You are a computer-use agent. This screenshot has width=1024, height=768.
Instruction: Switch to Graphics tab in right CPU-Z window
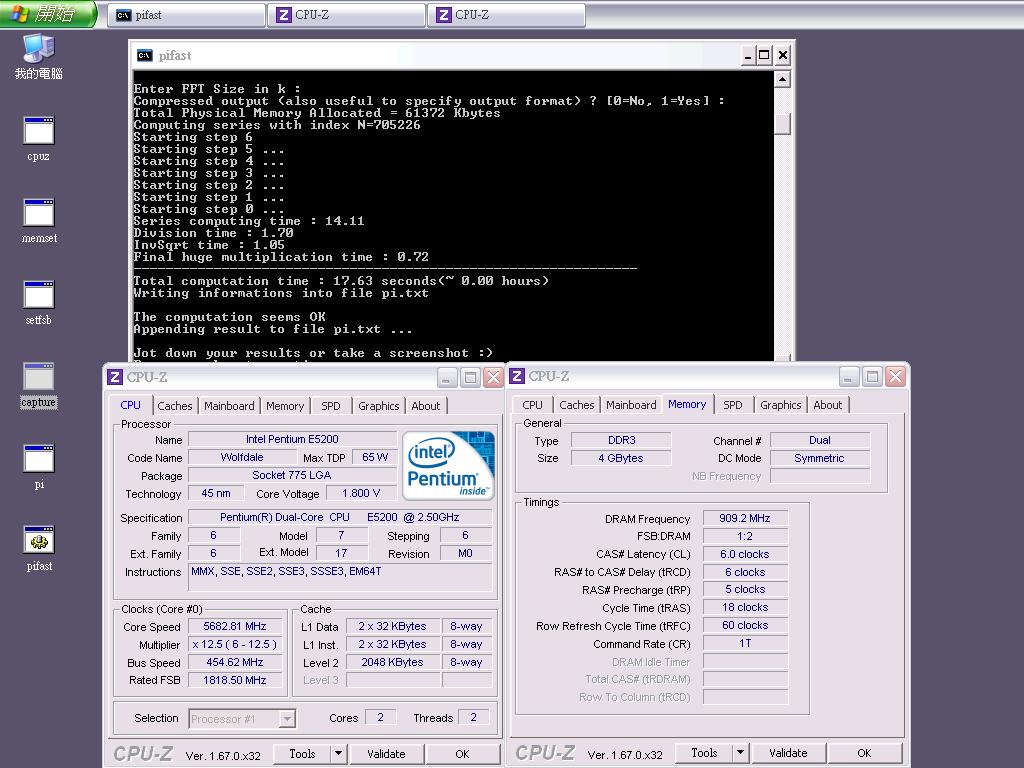click(780, 405)
